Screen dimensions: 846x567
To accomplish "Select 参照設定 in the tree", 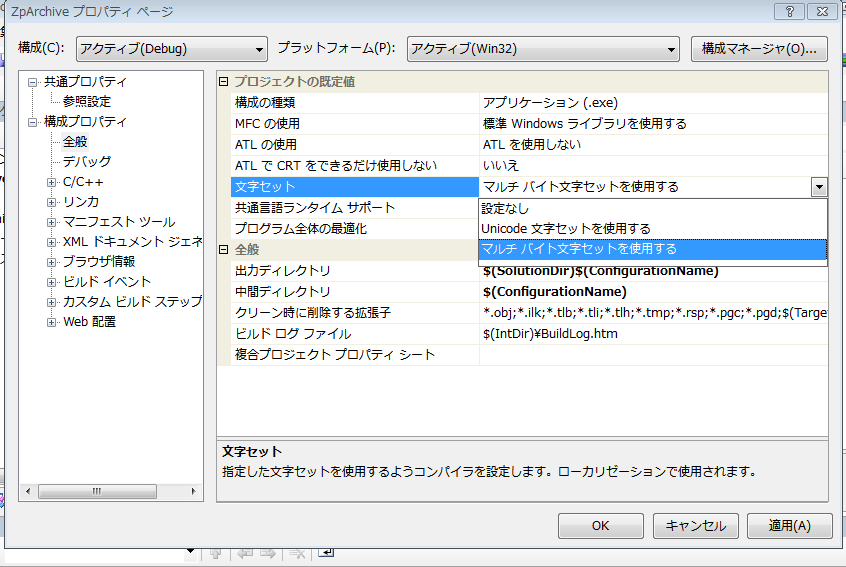I will point(86,101).
